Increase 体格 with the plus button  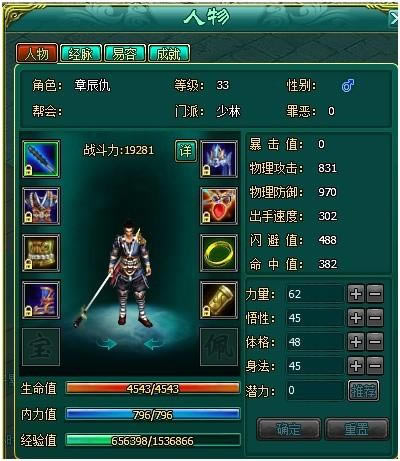356,342
